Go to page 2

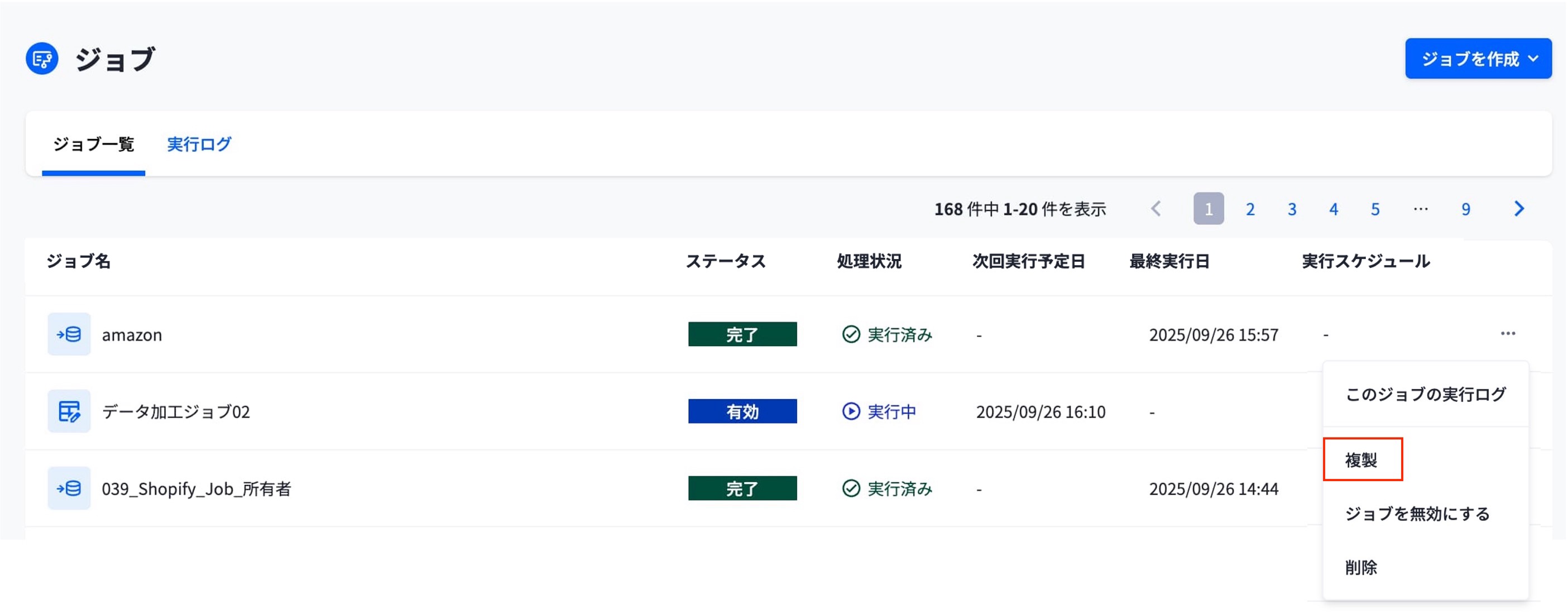[x=1250, y=209]
